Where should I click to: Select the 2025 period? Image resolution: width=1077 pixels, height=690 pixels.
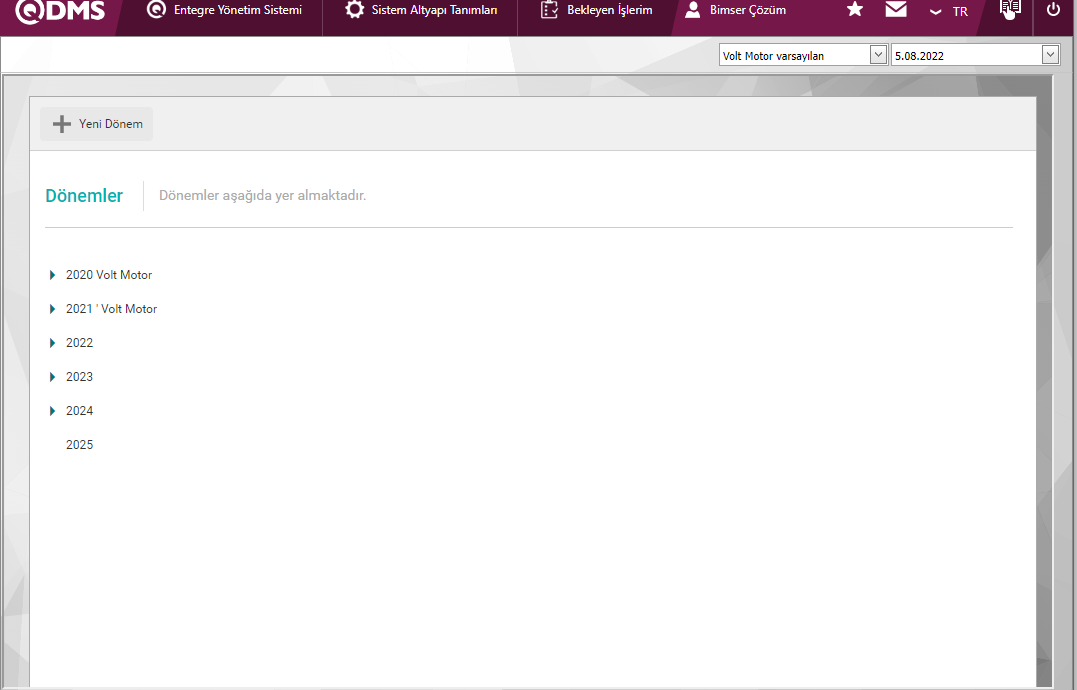[80, 445]
